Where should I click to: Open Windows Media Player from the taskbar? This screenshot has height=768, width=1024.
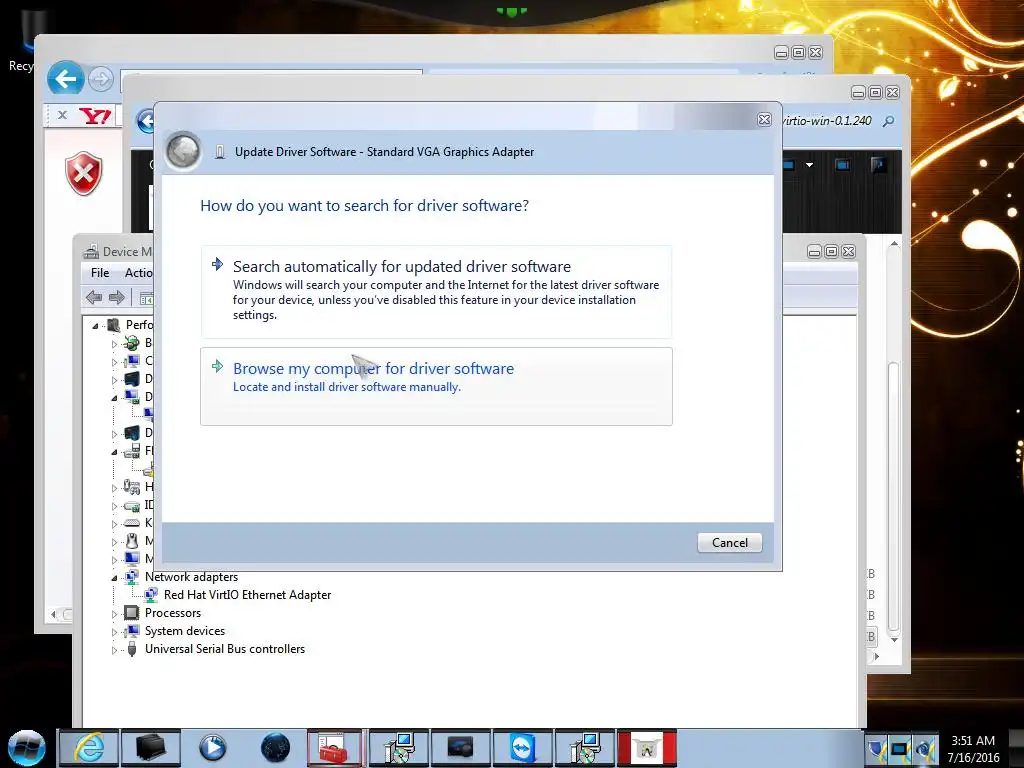[x=212, y=748]
